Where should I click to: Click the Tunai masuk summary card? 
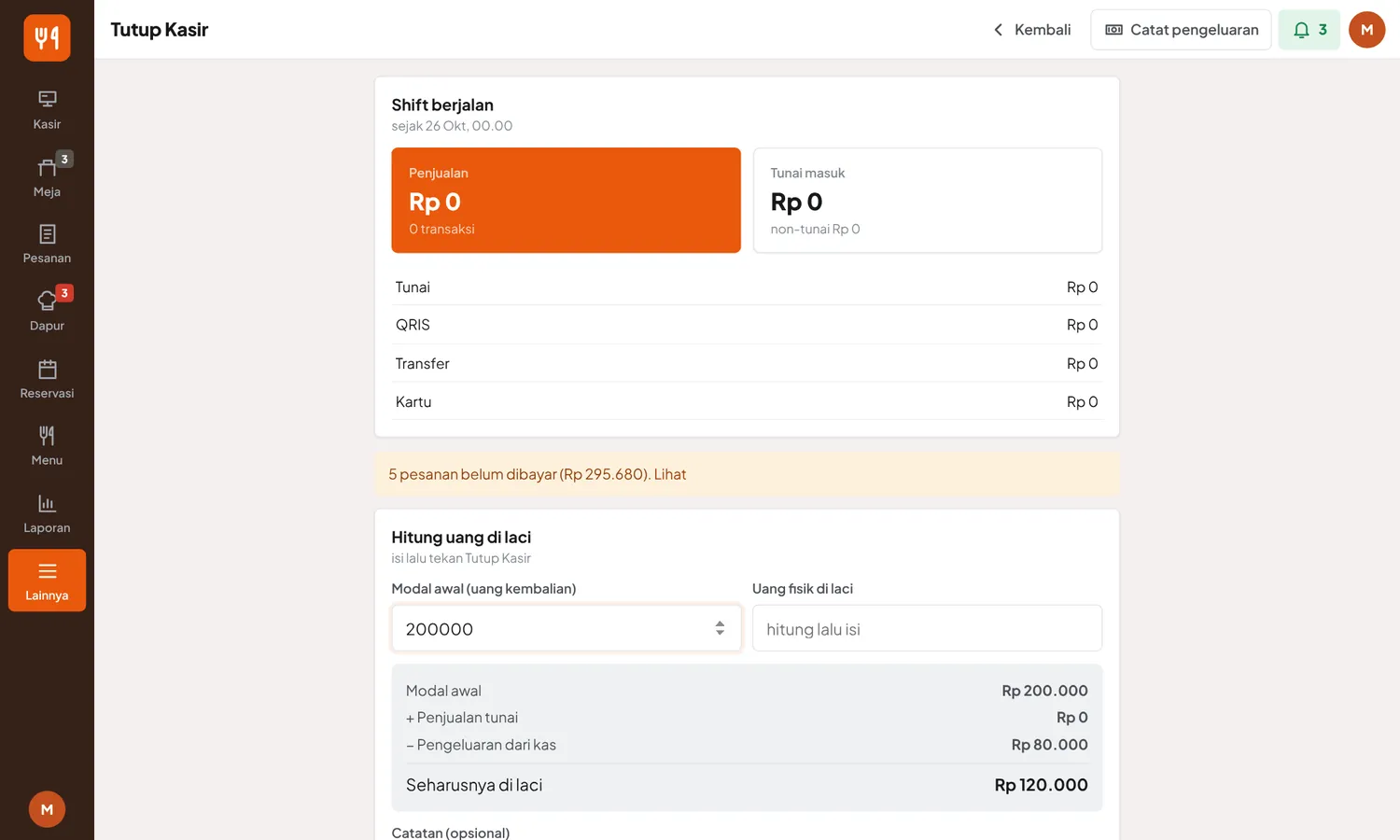coord(928,200)
